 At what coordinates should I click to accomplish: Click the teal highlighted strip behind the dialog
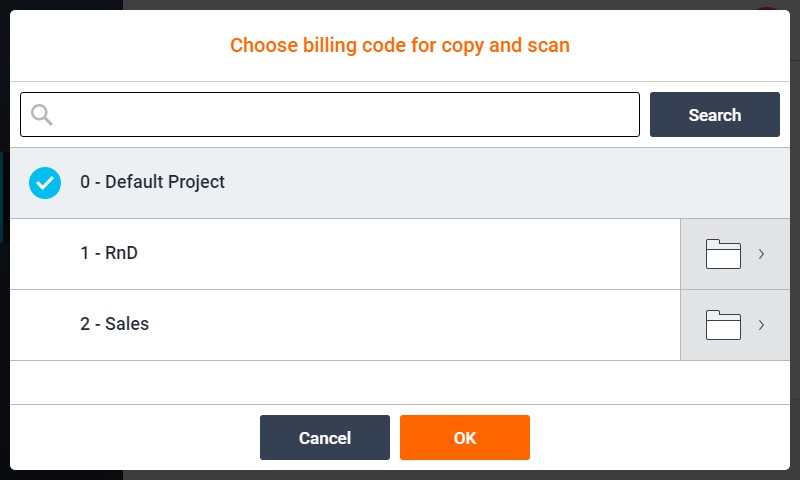tap(3, 197)
